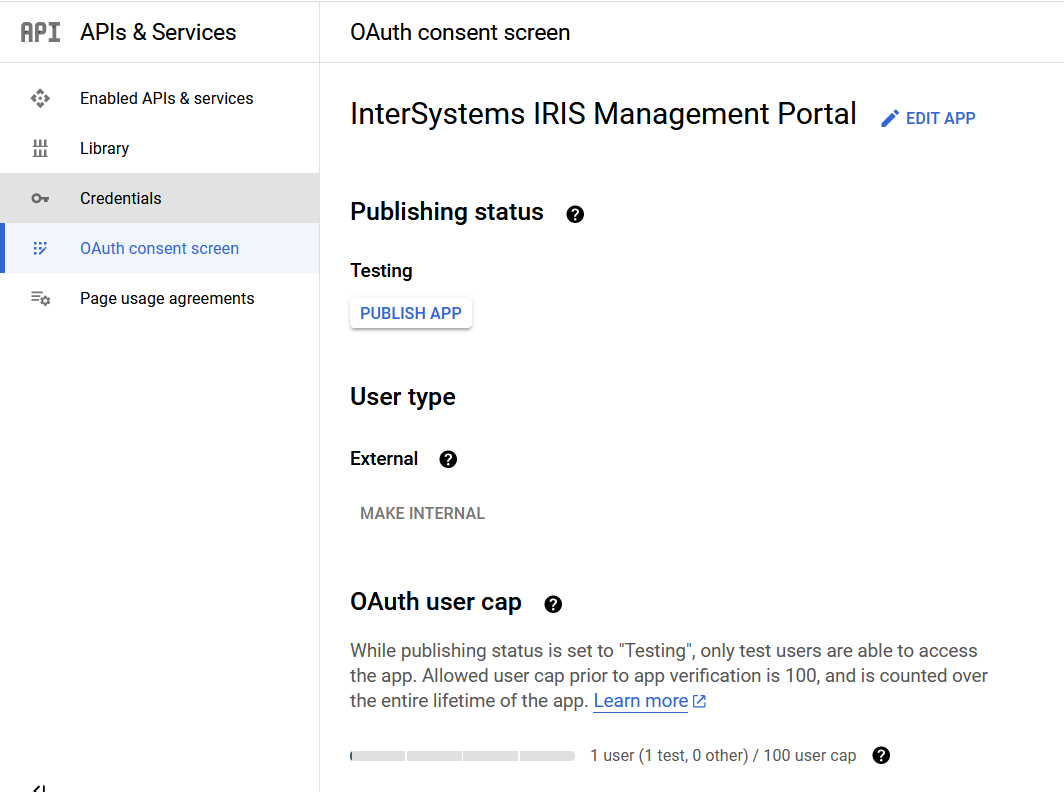
Task: Click the EDIT APP button
Action: coord(928,119)
